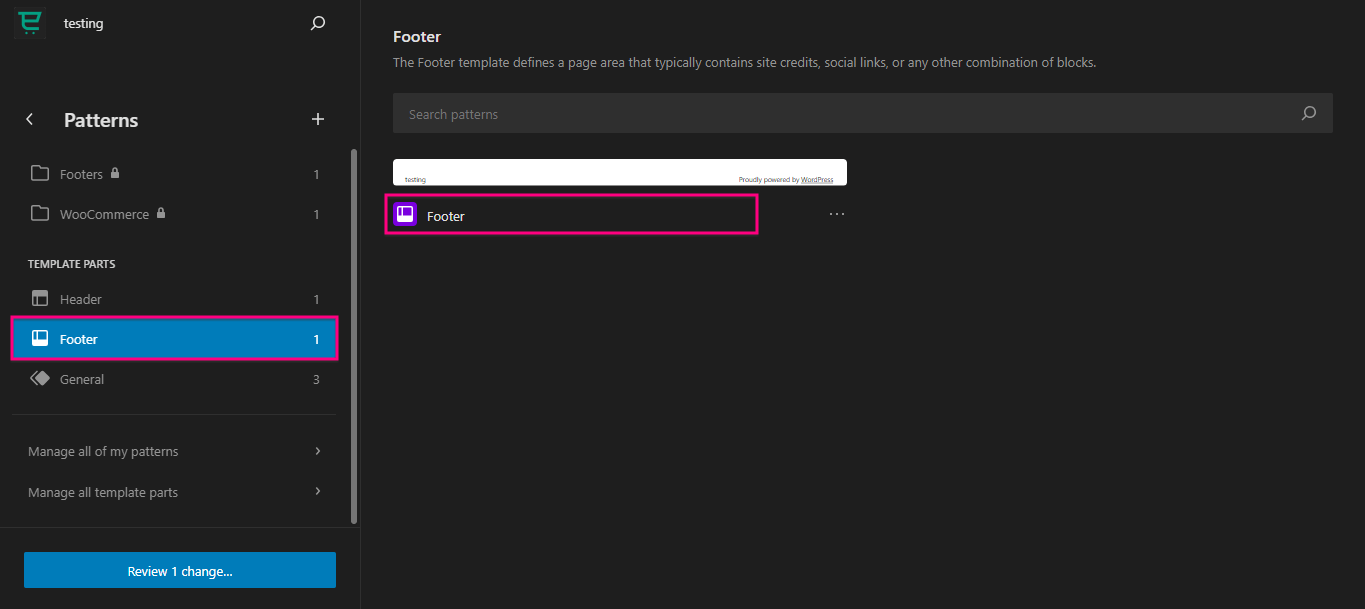This screenshot has width=1365, height=609.
Task: Open the site logo icon next to testing
Action: click(x=30, y=22)
